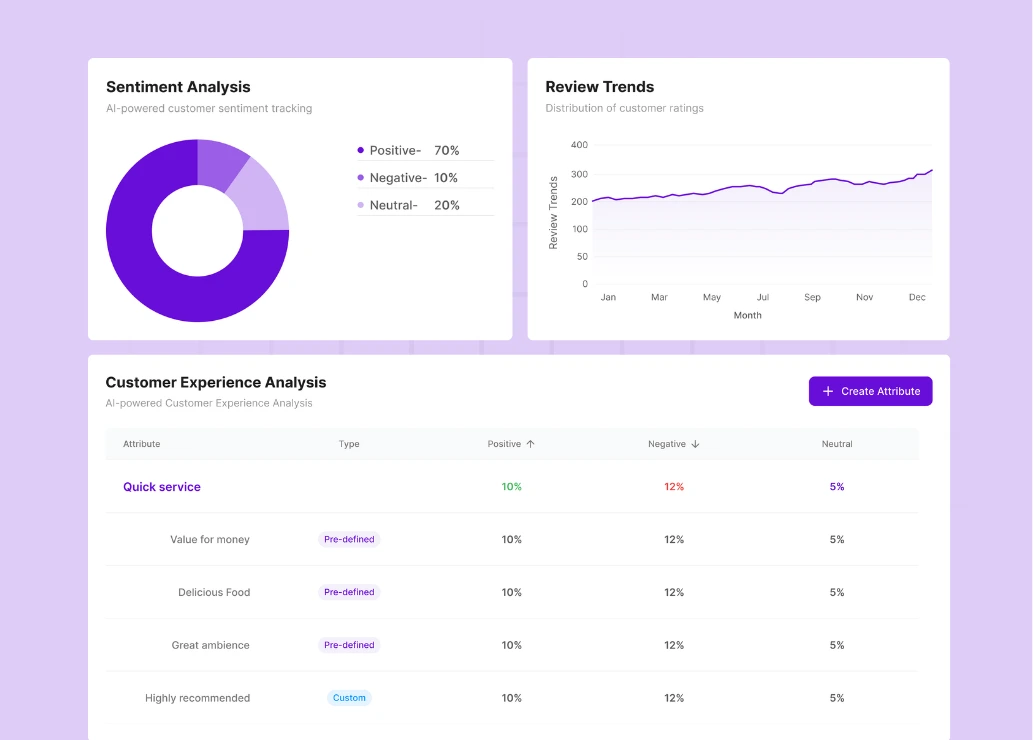Click Value for money 12% negative cell
This screenshot has width=1033, height=740.
(x=674, y=539)
